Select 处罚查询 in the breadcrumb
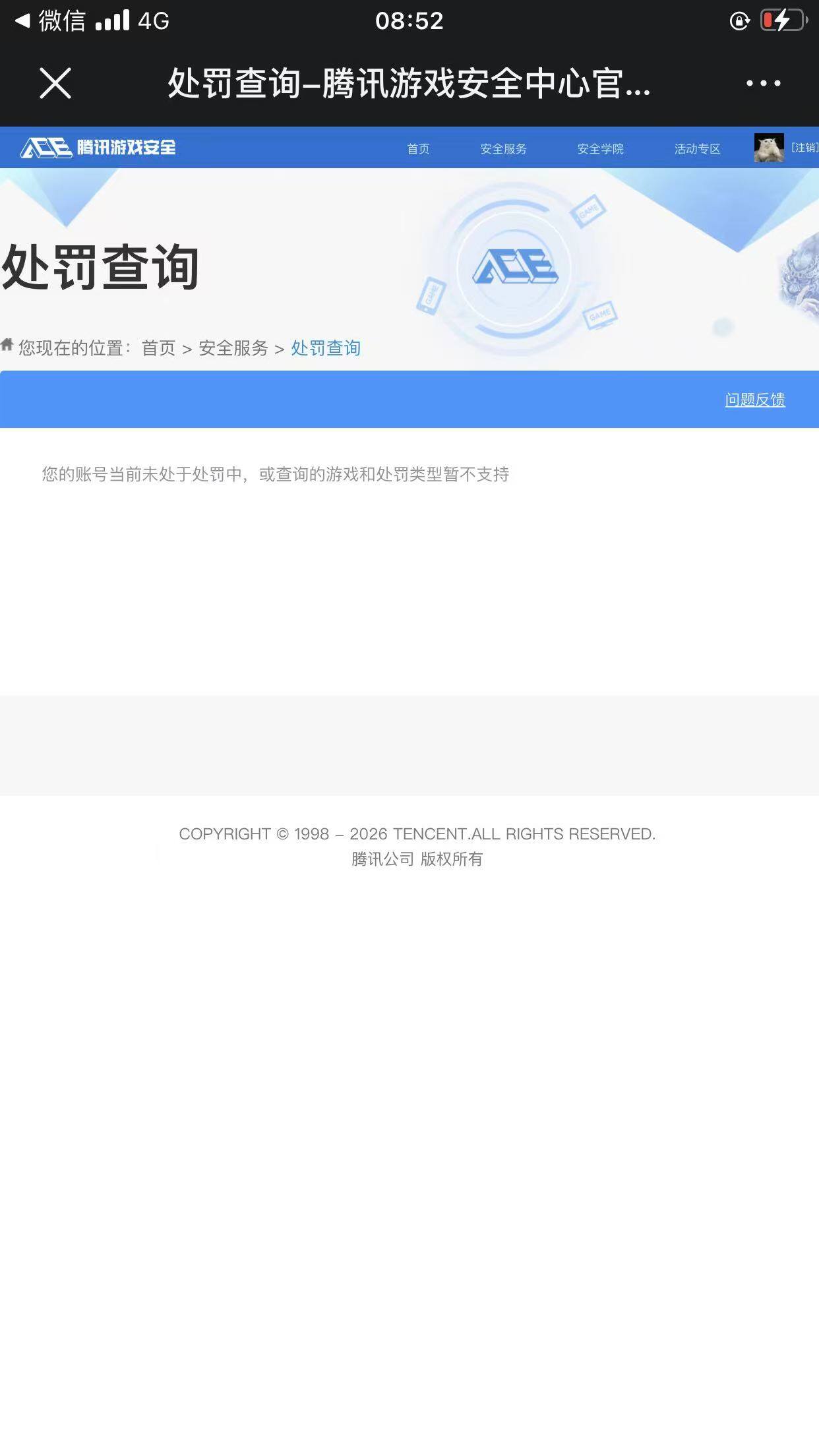 (326, 348)
